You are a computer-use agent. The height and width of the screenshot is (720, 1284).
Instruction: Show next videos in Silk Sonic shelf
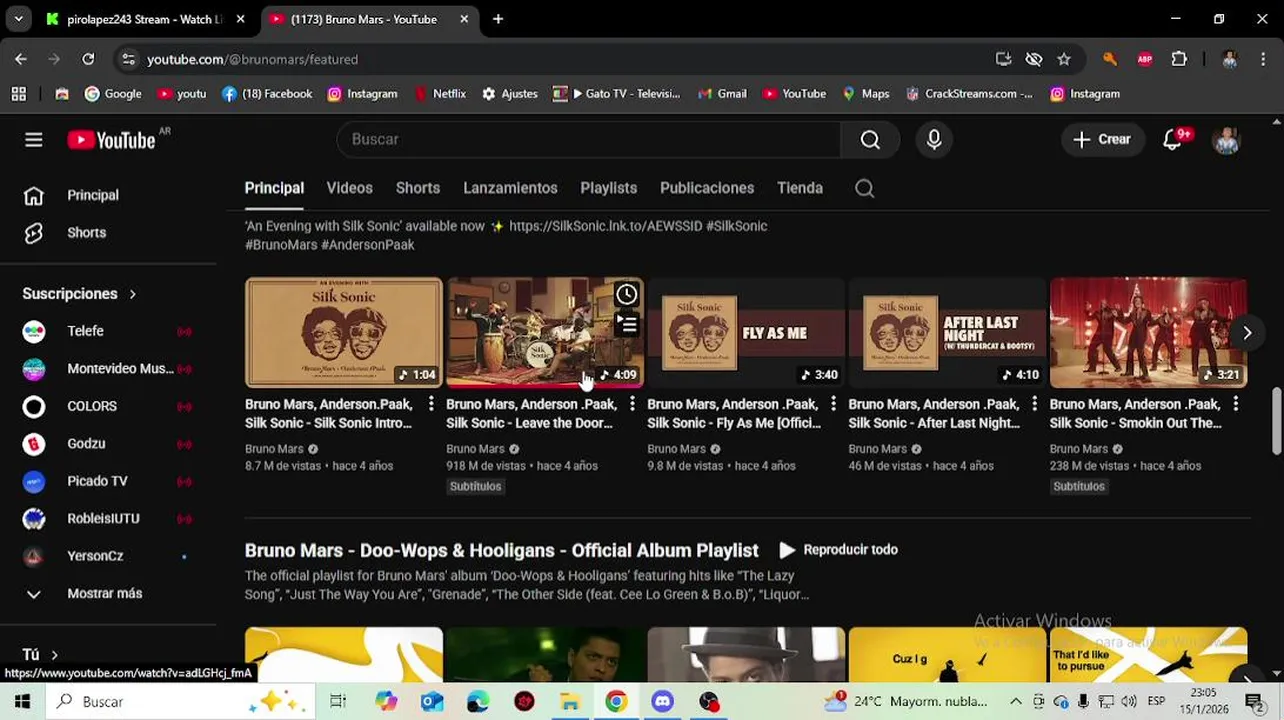[1247, 333]
